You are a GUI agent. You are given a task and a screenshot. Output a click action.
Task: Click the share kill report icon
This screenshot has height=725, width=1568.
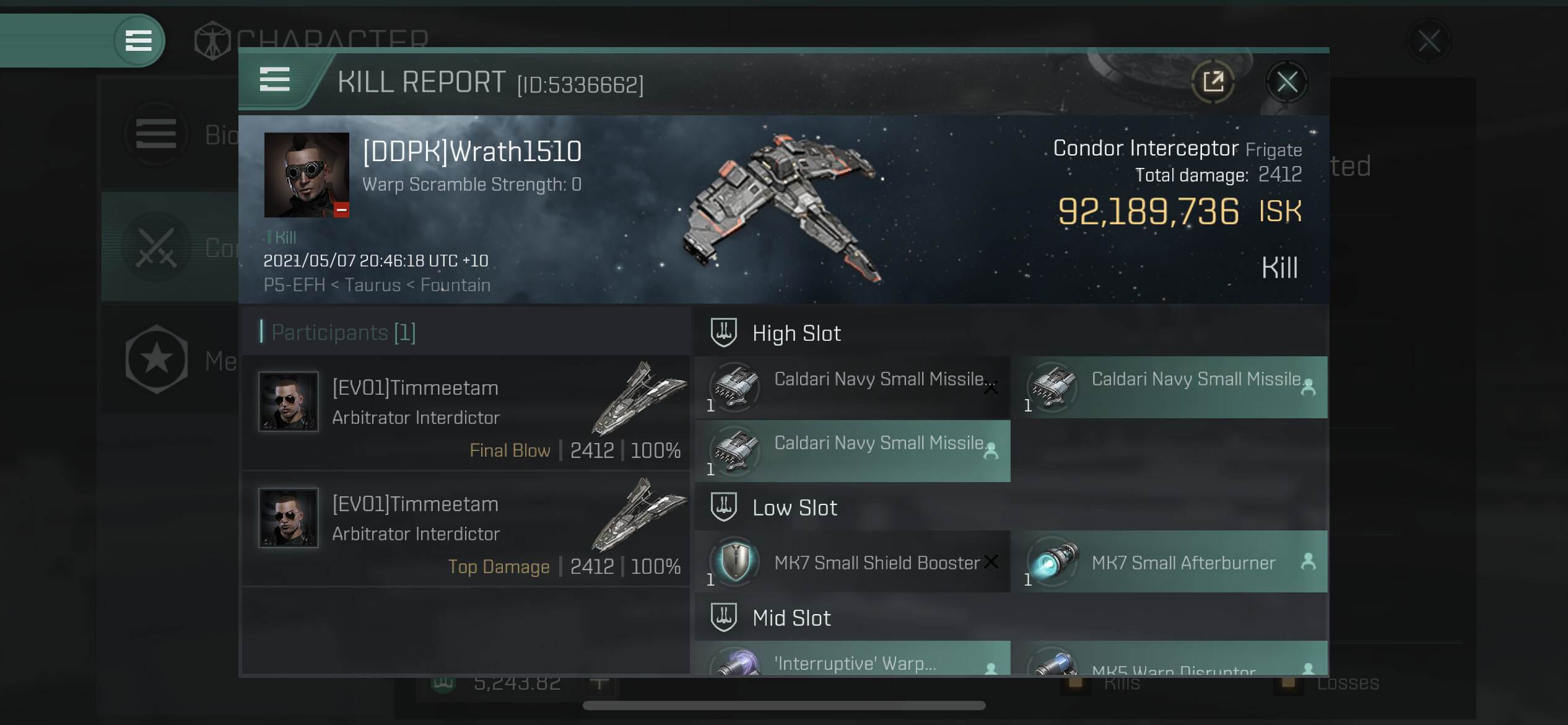point(1213,82)
